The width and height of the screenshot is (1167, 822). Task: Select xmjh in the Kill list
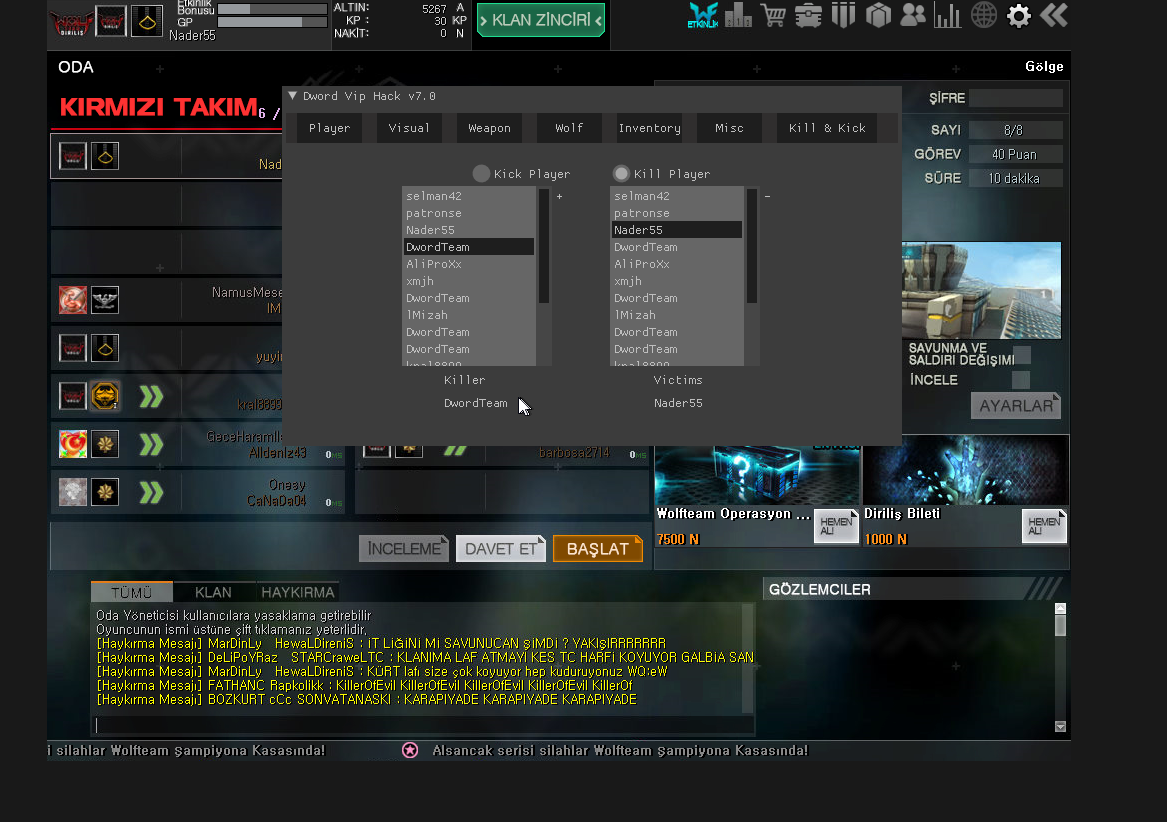pyautogui.click(x=677, y=281)
